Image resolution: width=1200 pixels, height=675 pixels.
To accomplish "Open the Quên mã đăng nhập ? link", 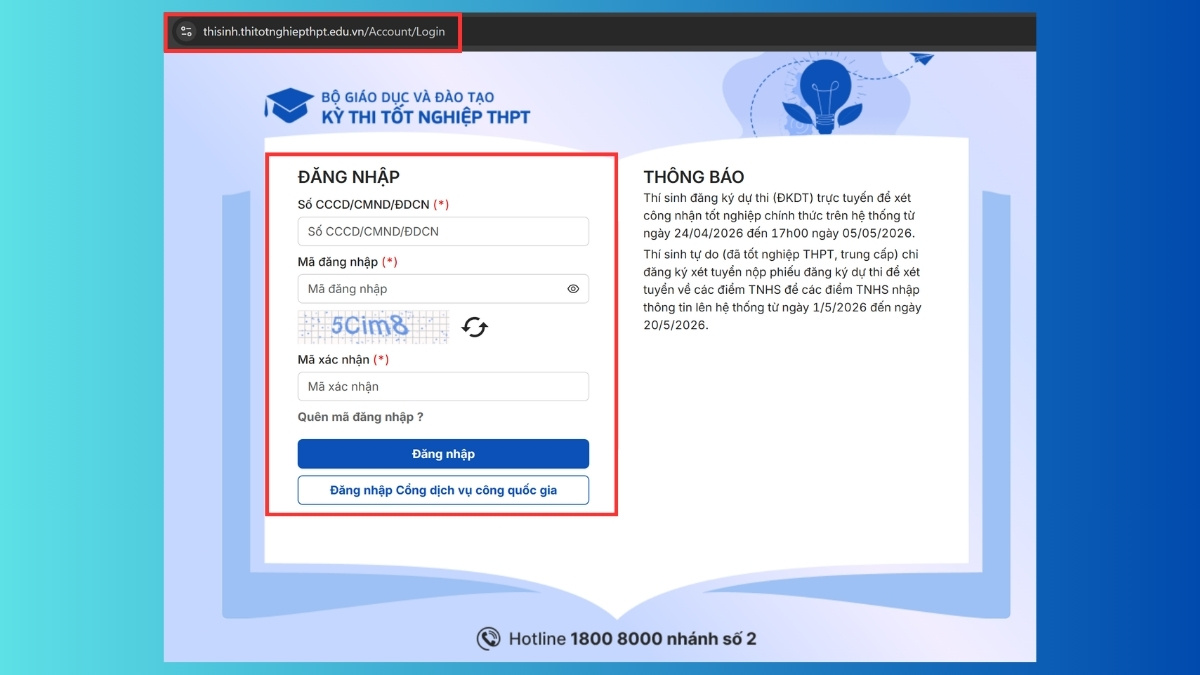I will click(x=361, y=417).
